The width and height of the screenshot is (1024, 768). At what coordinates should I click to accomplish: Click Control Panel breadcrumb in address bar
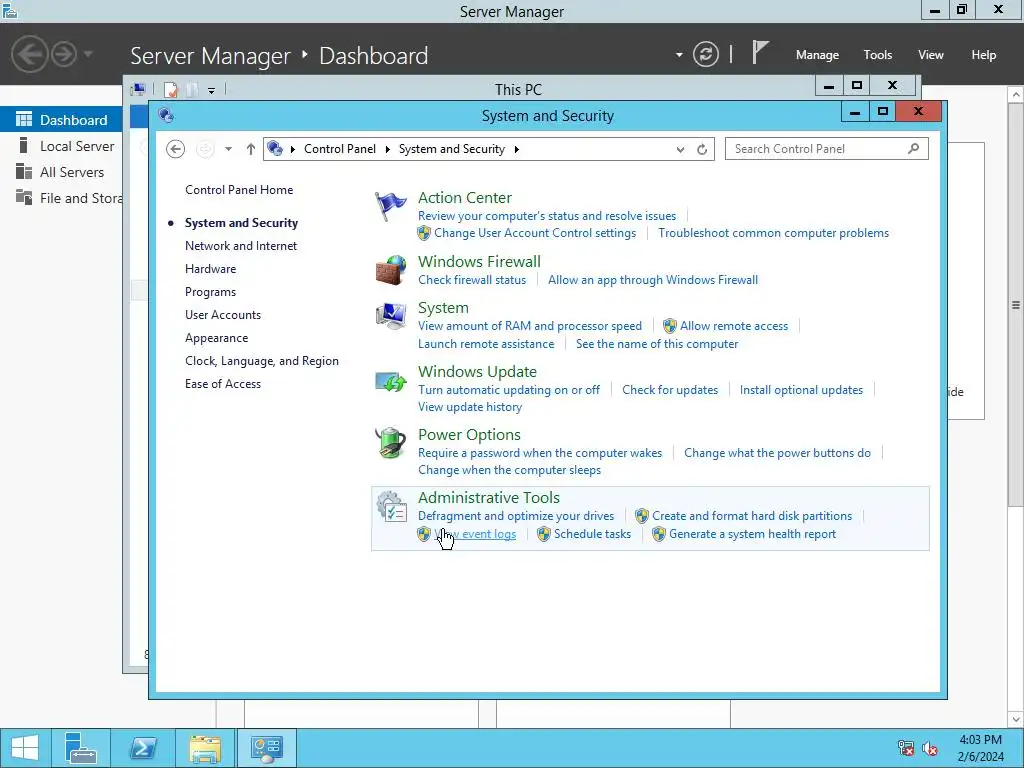[x=340, y=149]
